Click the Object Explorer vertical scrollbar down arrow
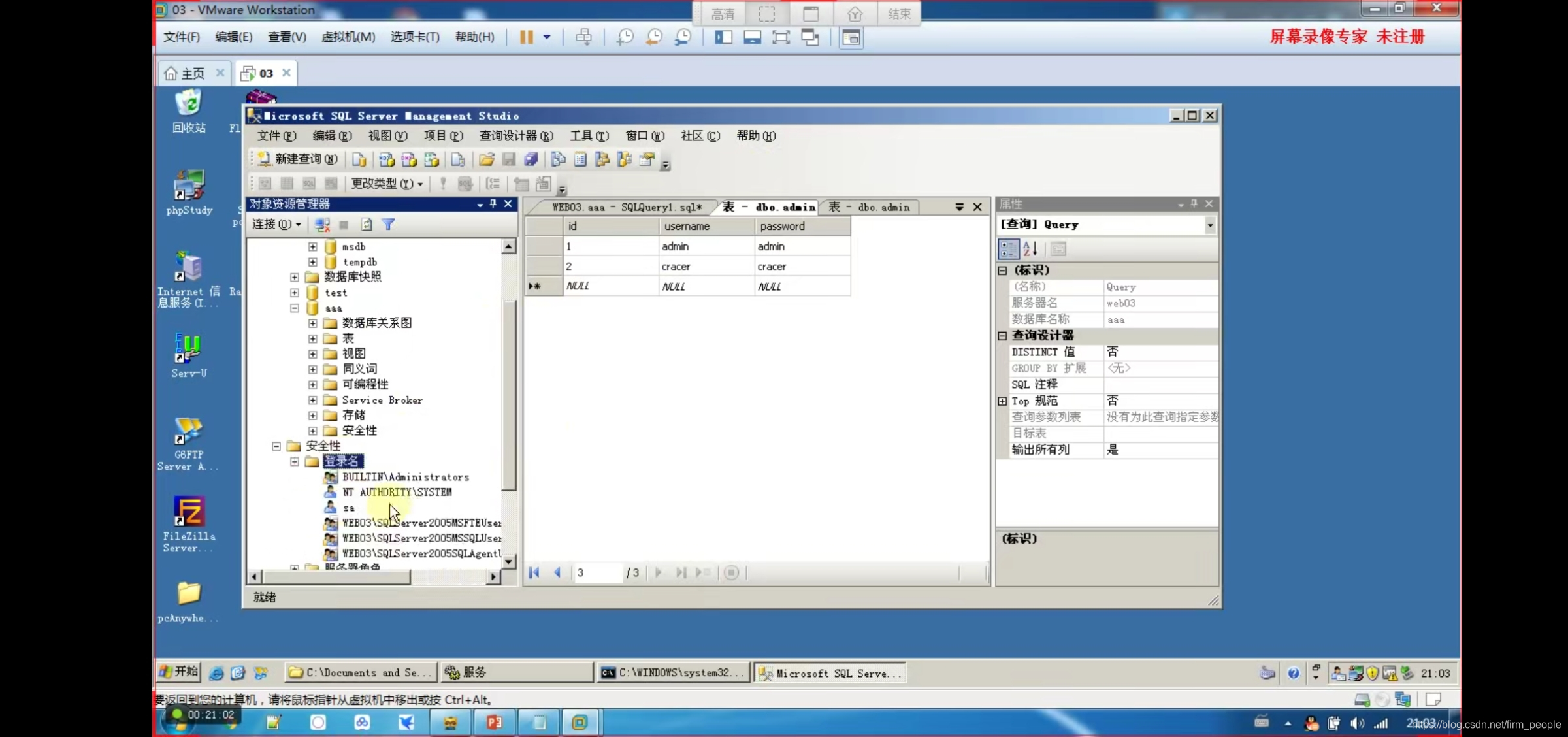This screenshot has width=1568, height=737. click(x=508, y=561)
